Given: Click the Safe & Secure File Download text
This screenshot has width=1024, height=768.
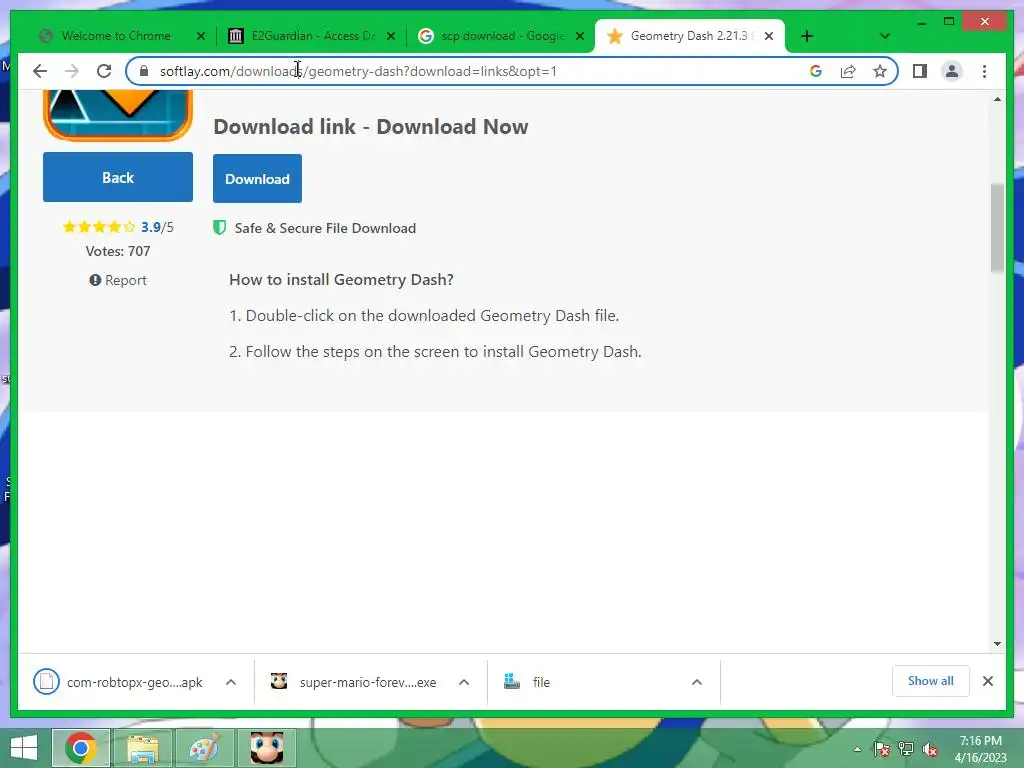Looking at the screenshot, I should click(325, 228).
